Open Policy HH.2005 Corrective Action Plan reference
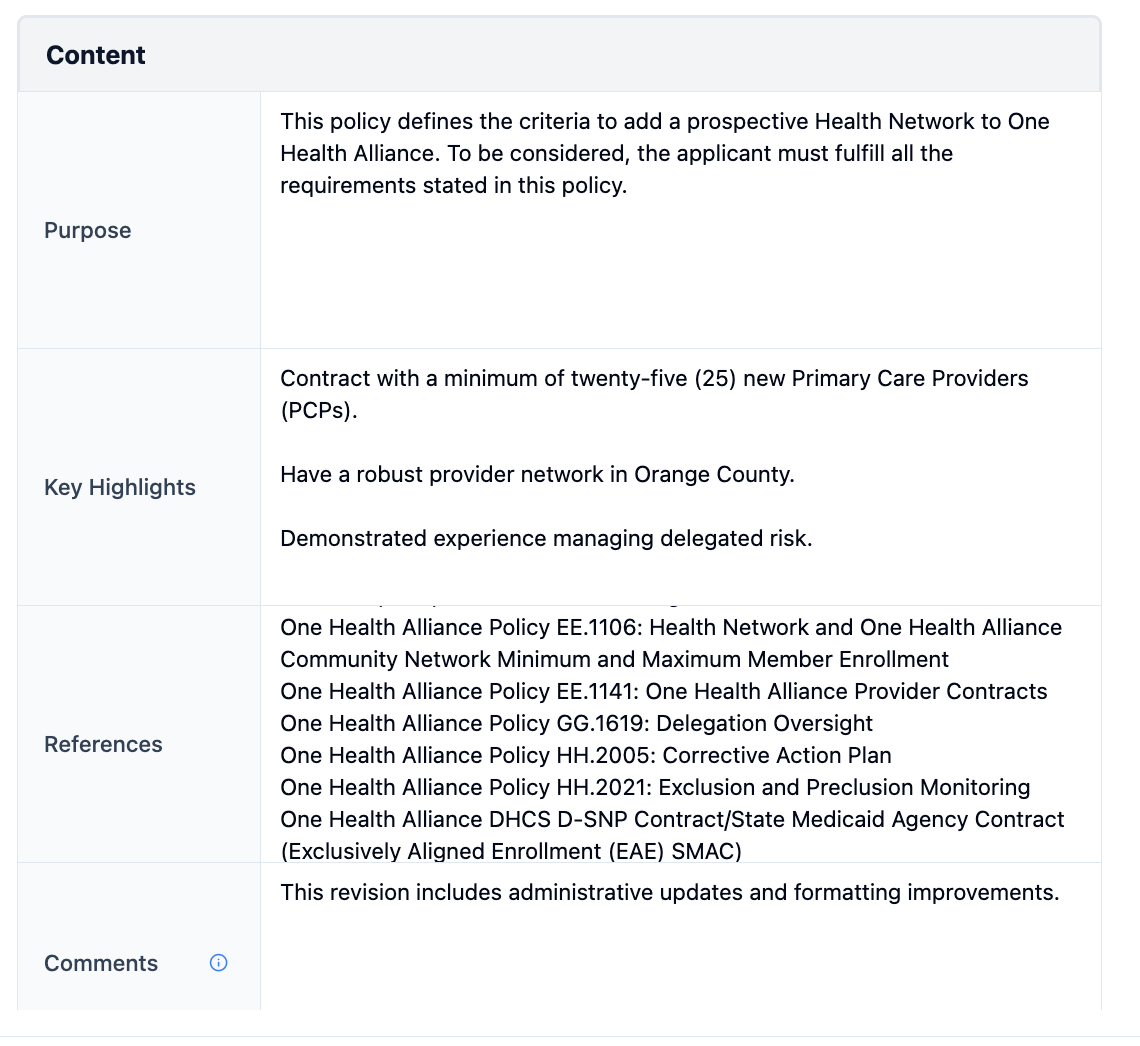 pos(585,755)
